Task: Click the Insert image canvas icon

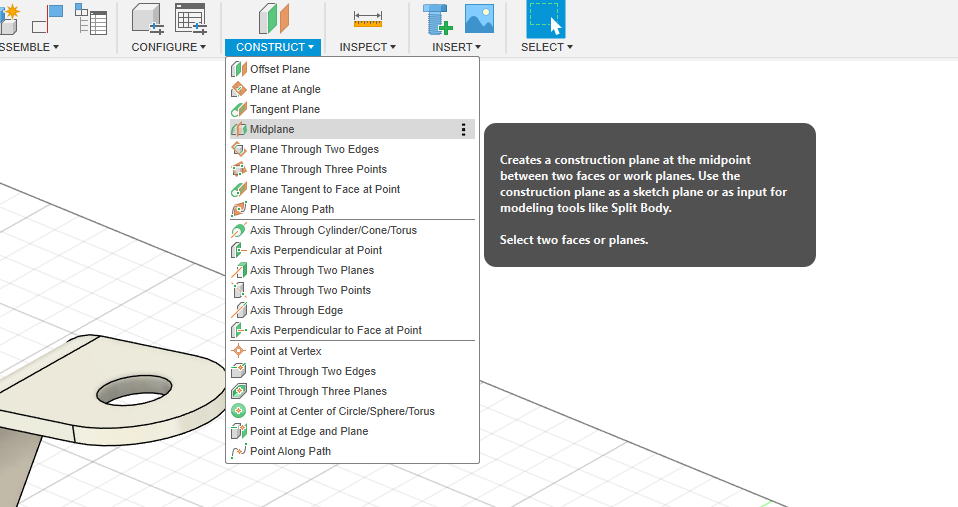Action: pyautogui.click(x=479, y=19)
